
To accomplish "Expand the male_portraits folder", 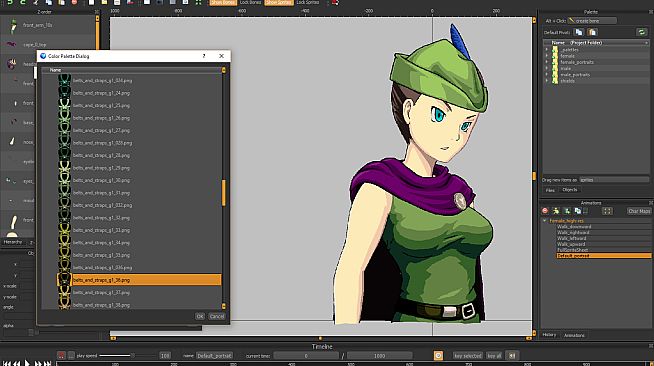I will point(547,75).
